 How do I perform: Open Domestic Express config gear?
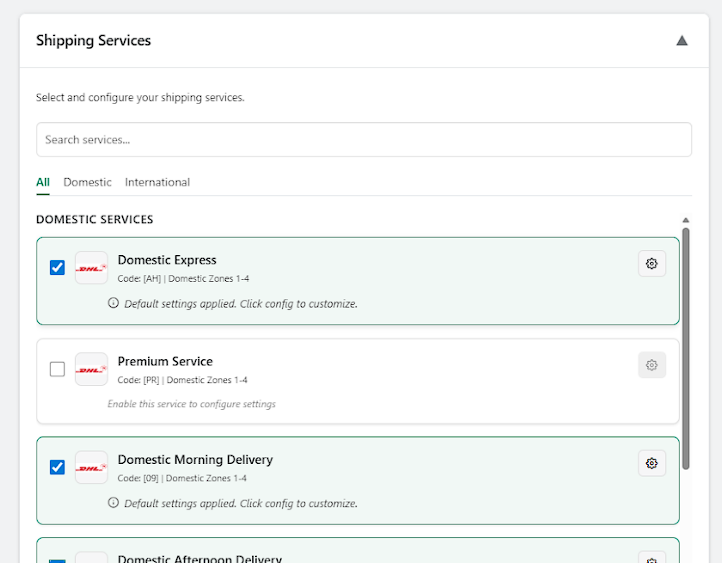point(652,263)
